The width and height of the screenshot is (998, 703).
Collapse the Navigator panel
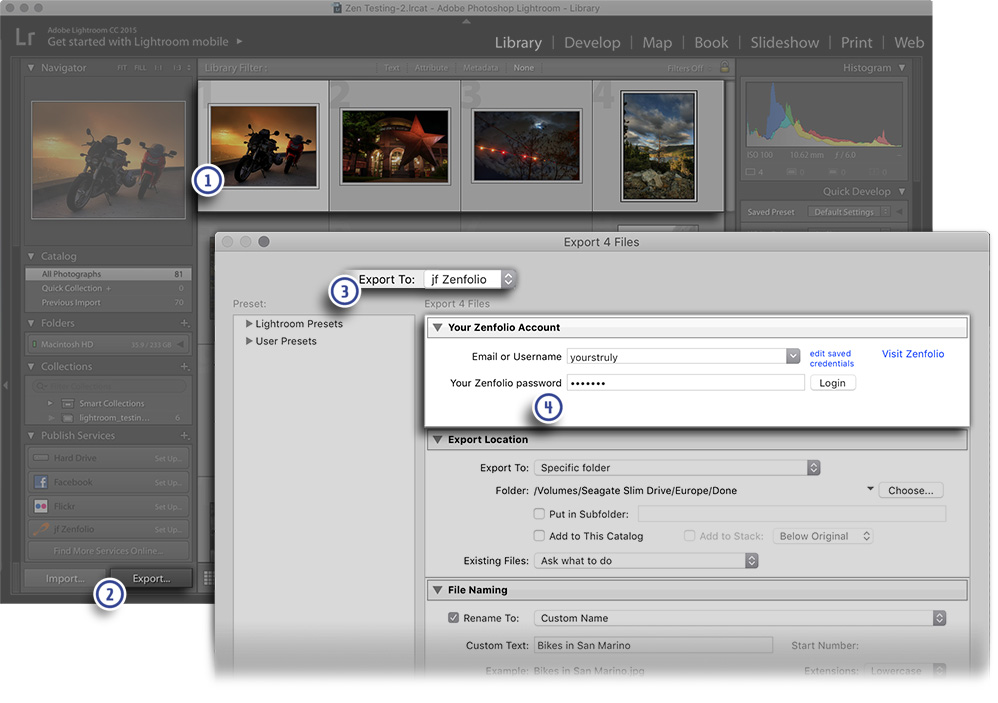coord(31,67)
